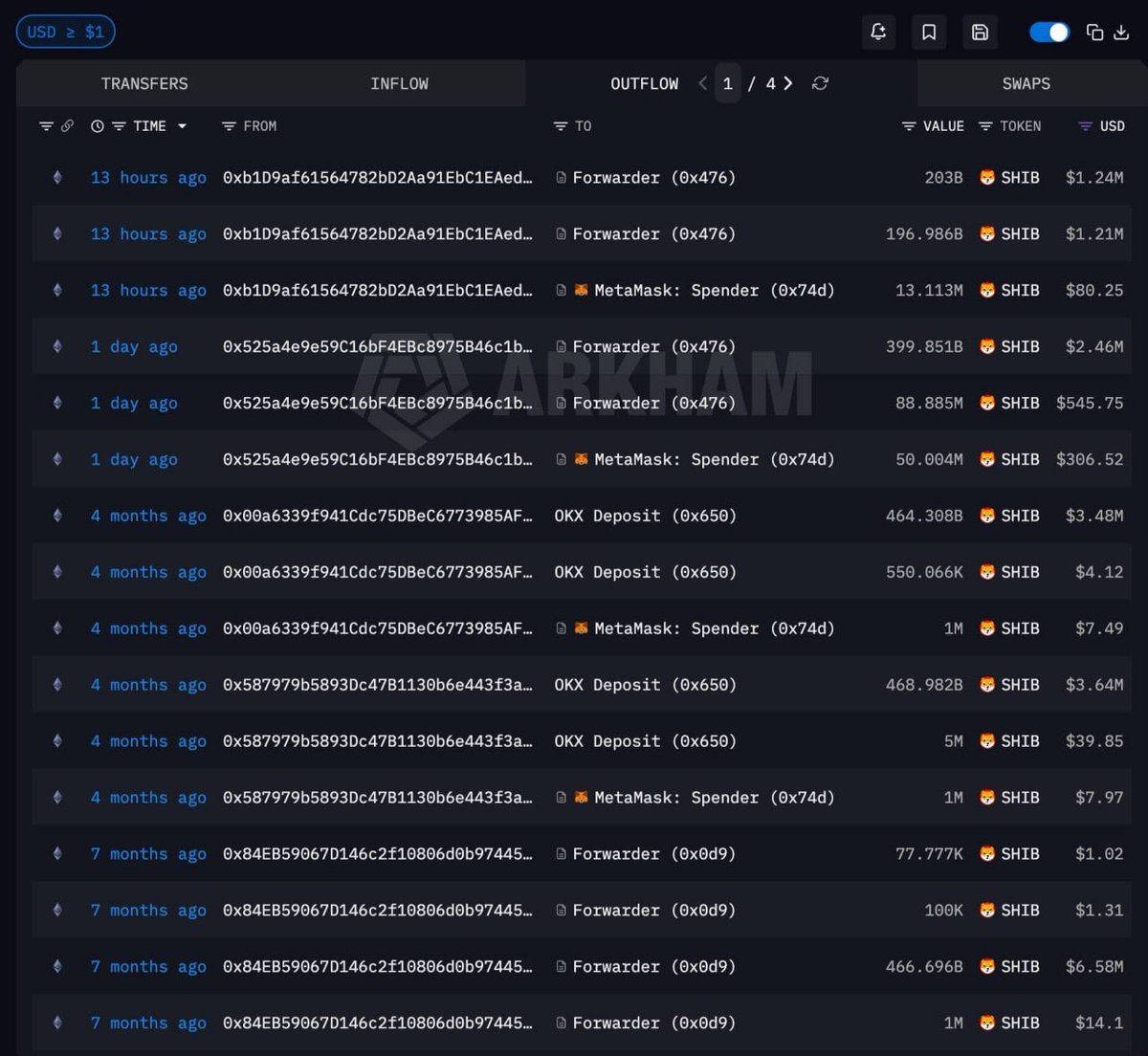This screenshot has width=1148, height=1056.
Task: Open the TIME column sort dropdown arrow
Action: pos(182,126)
